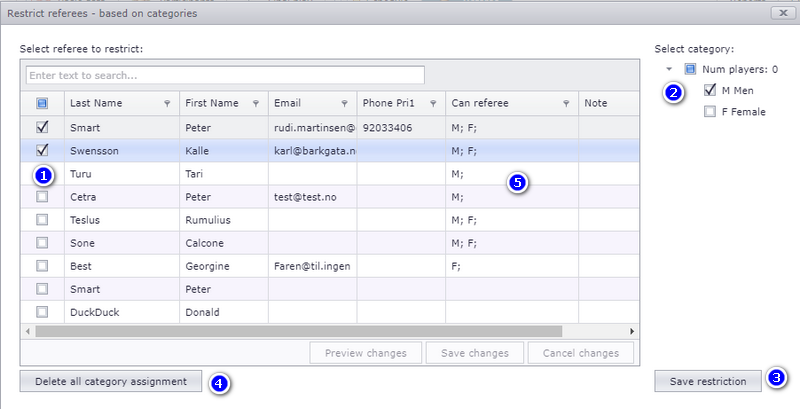The image size is (800, 409).
Task: Close the Restrict referees dialog
Action: click(783, 13)
